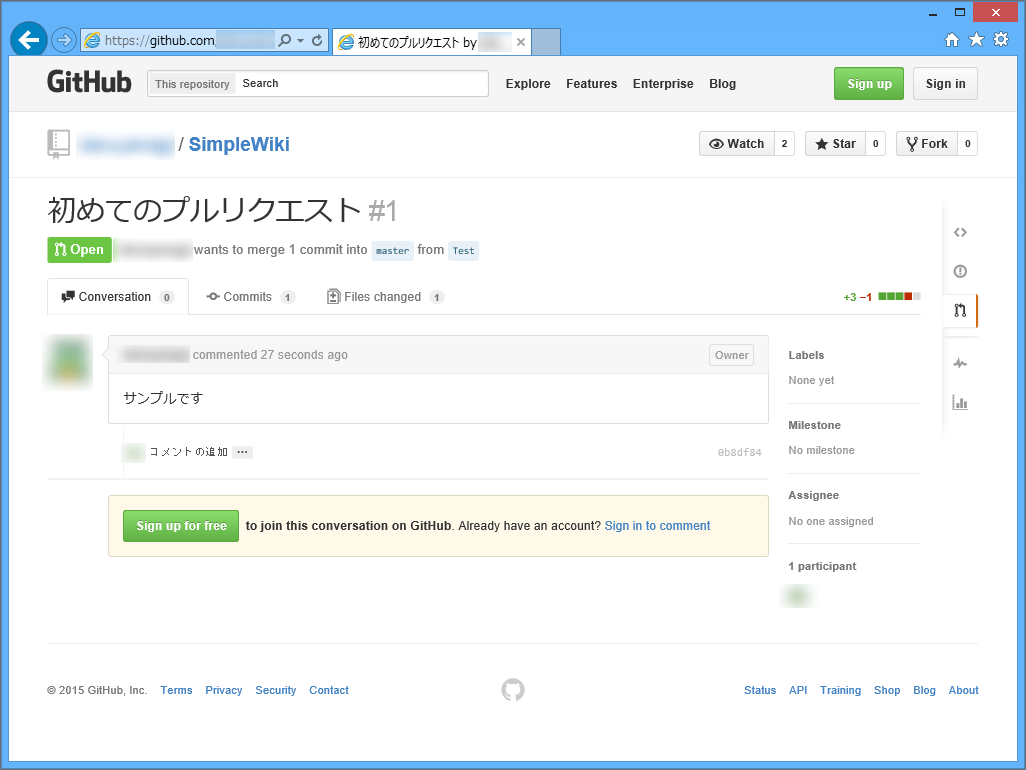Open the Enterprise navigation link
Image resolution: width=1026 pixels, height=770 pixels.
click(x=663, y=84)
